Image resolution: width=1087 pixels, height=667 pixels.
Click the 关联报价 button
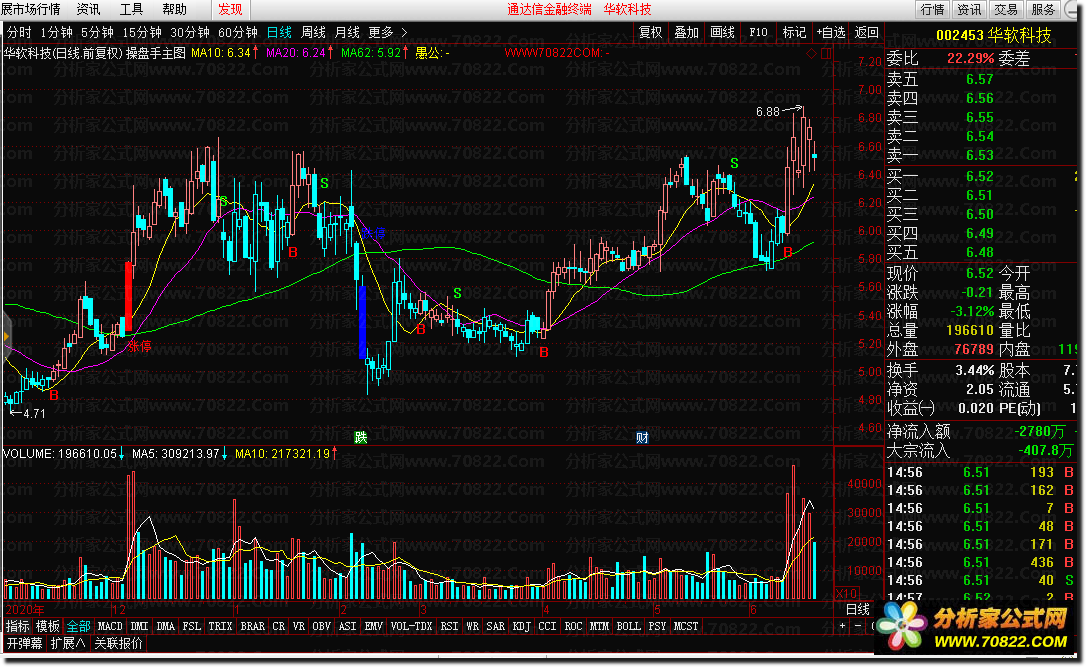pyautogui.click(x=119, y=643)
